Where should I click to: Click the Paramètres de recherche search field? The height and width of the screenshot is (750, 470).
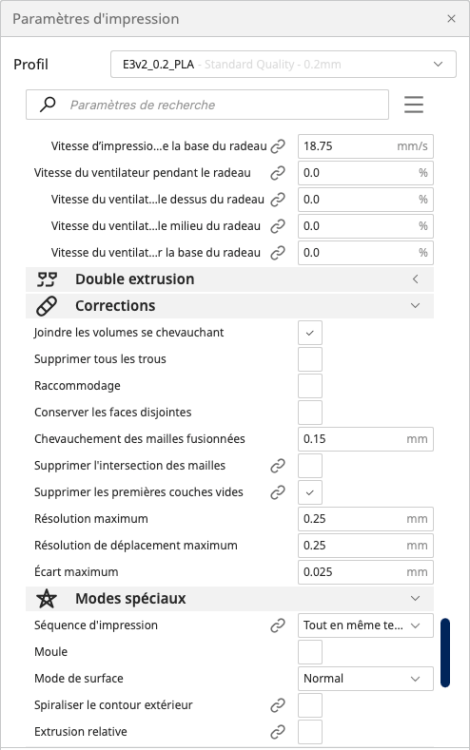tap(207, 104)
